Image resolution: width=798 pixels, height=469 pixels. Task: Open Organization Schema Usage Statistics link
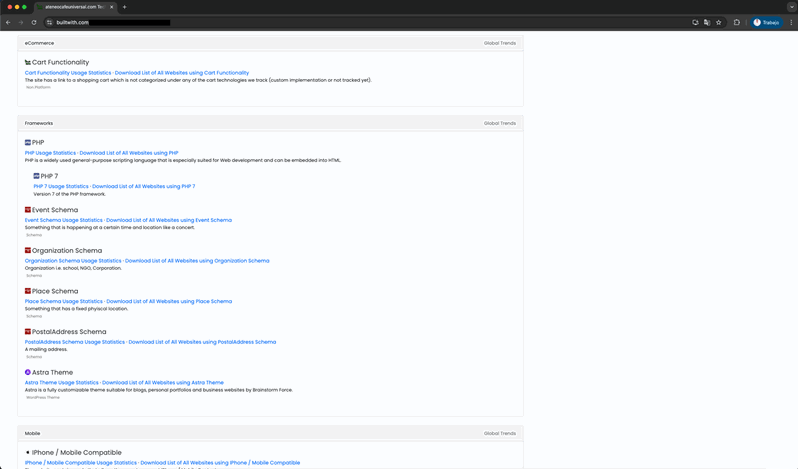tap(73, 260)
